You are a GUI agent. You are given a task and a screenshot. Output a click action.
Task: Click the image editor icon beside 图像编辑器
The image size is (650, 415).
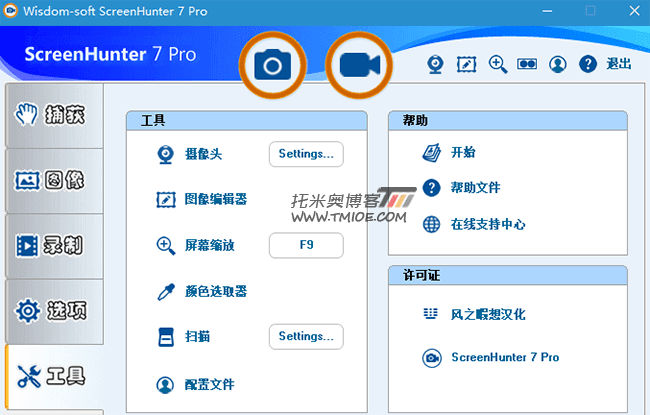(x=165, y=199)
